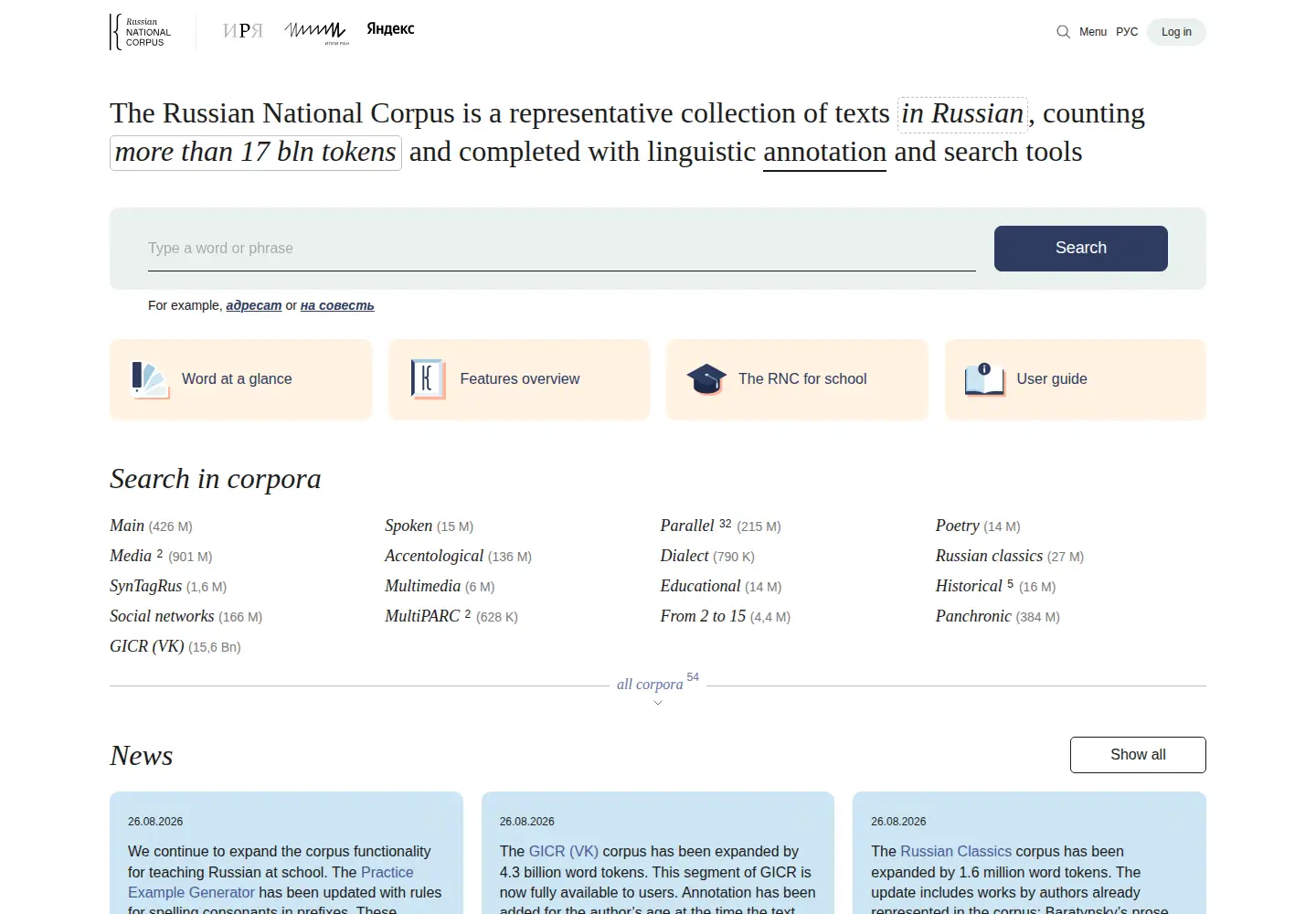Open the ИРЯ institute logo link

tap(243, 31)
